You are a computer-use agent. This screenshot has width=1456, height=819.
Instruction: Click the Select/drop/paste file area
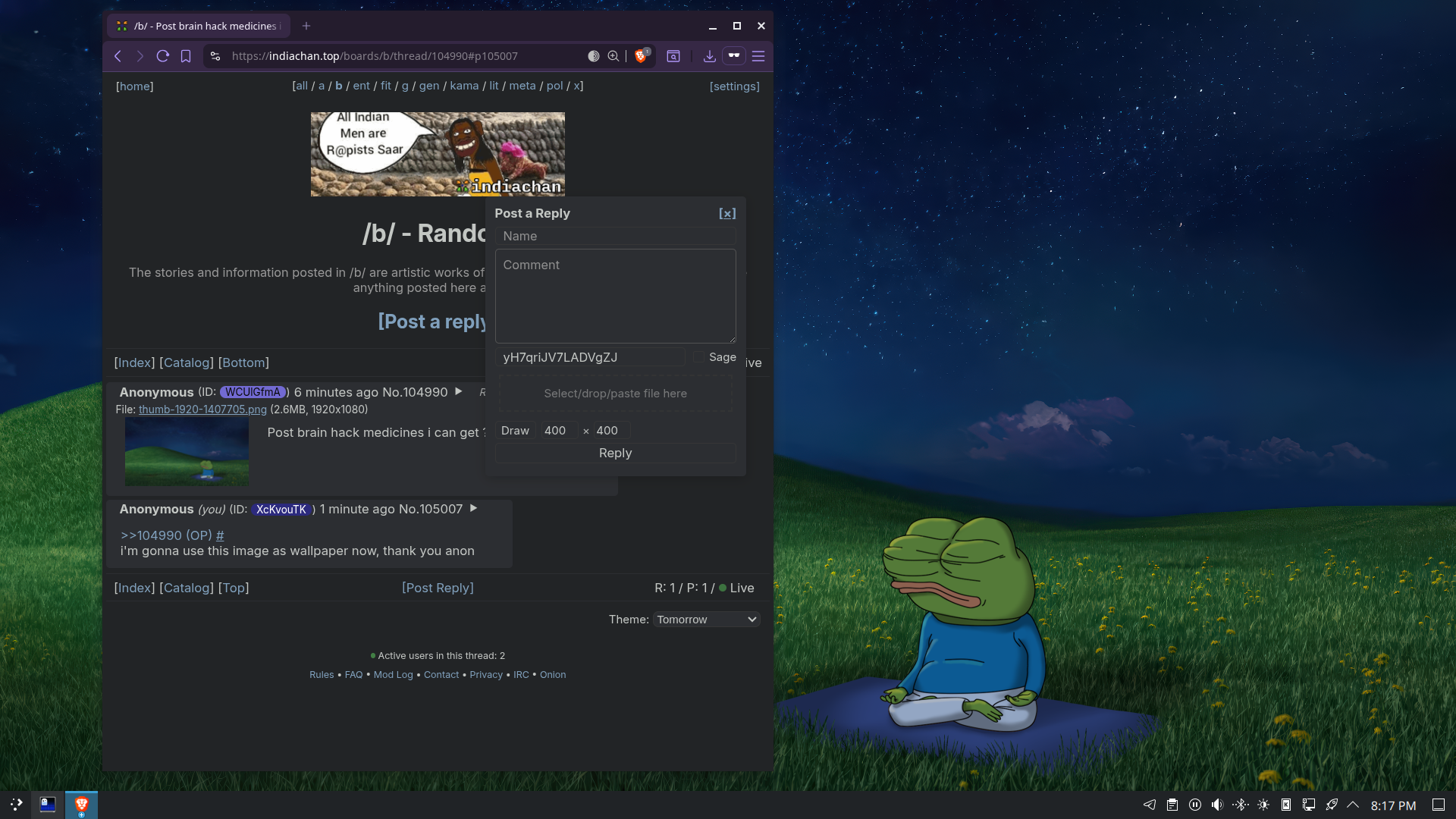616,394
